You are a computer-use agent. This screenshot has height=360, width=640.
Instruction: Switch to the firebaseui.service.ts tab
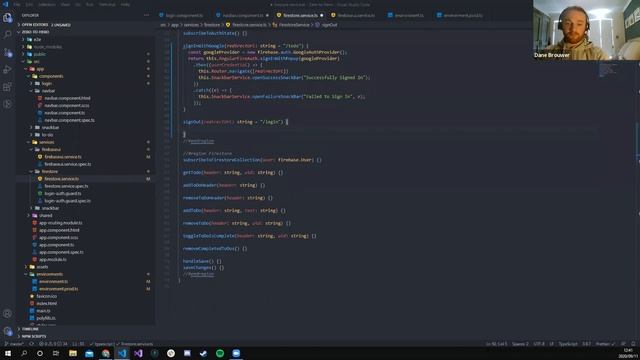pos(356,16)
